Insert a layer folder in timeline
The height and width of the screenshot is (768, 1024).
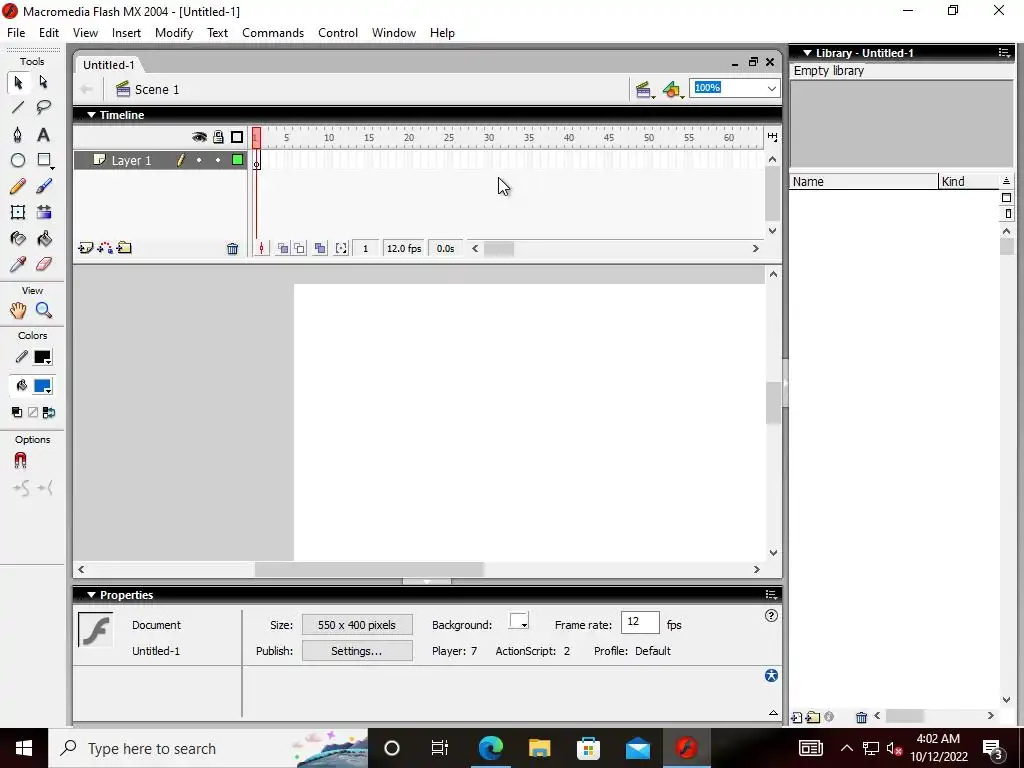[x=124, y=248]
